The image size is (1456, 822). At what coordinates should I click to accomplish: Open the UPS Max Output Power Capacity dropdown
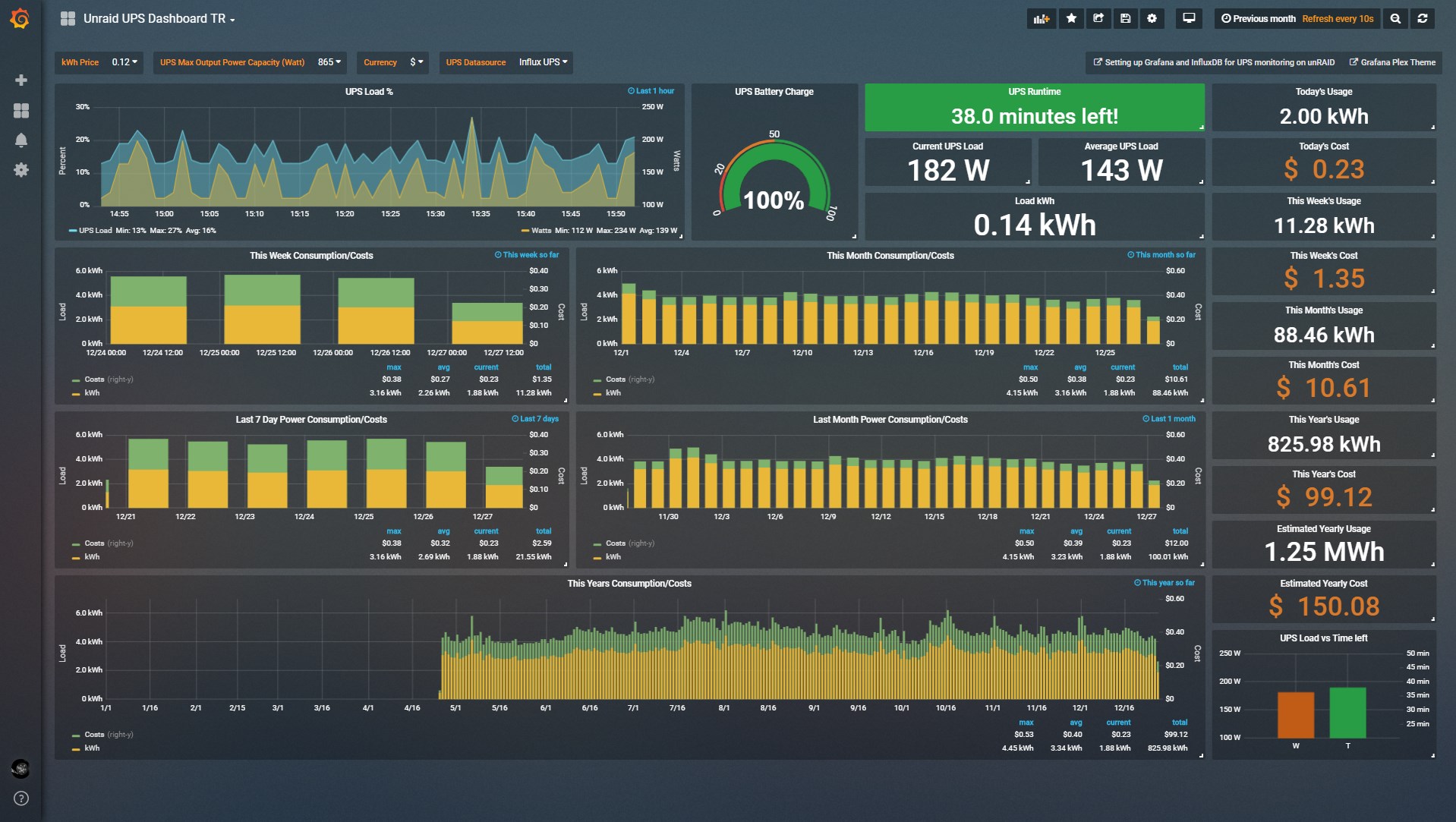point(329,62)
